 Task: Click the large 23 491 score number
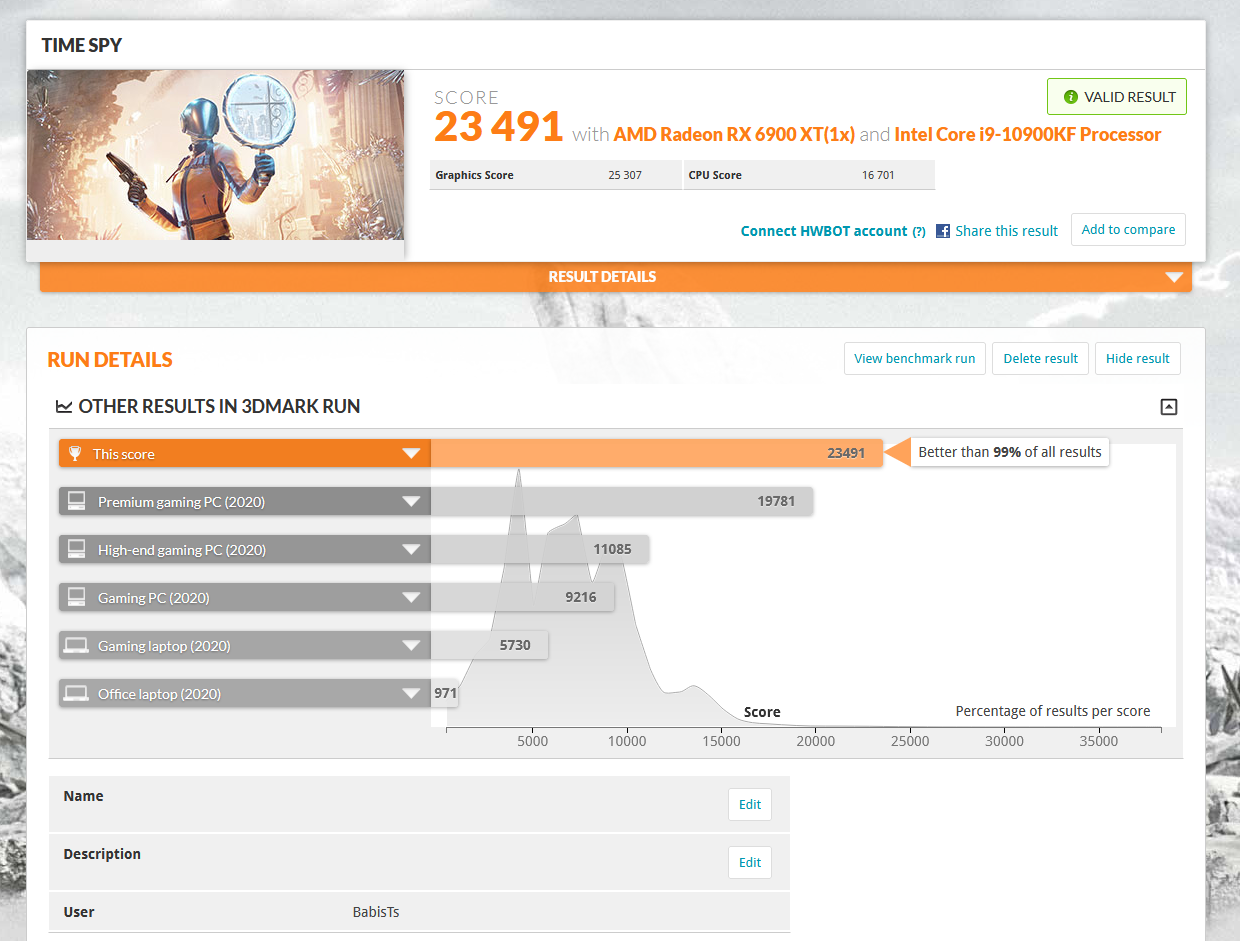[x=499, y=127]
